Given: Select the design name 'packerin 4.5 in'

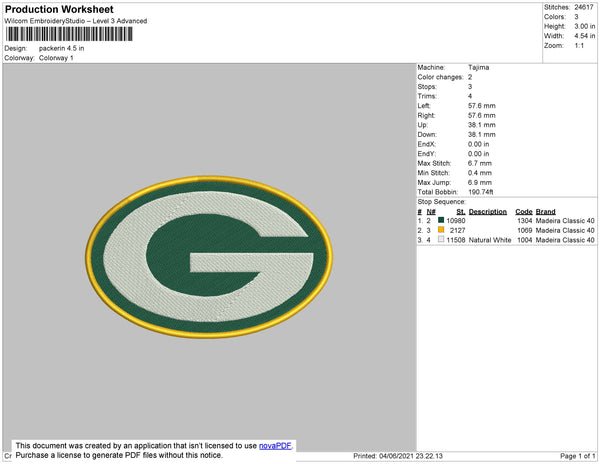Looking at the screenshot, I should coord(61,49).
